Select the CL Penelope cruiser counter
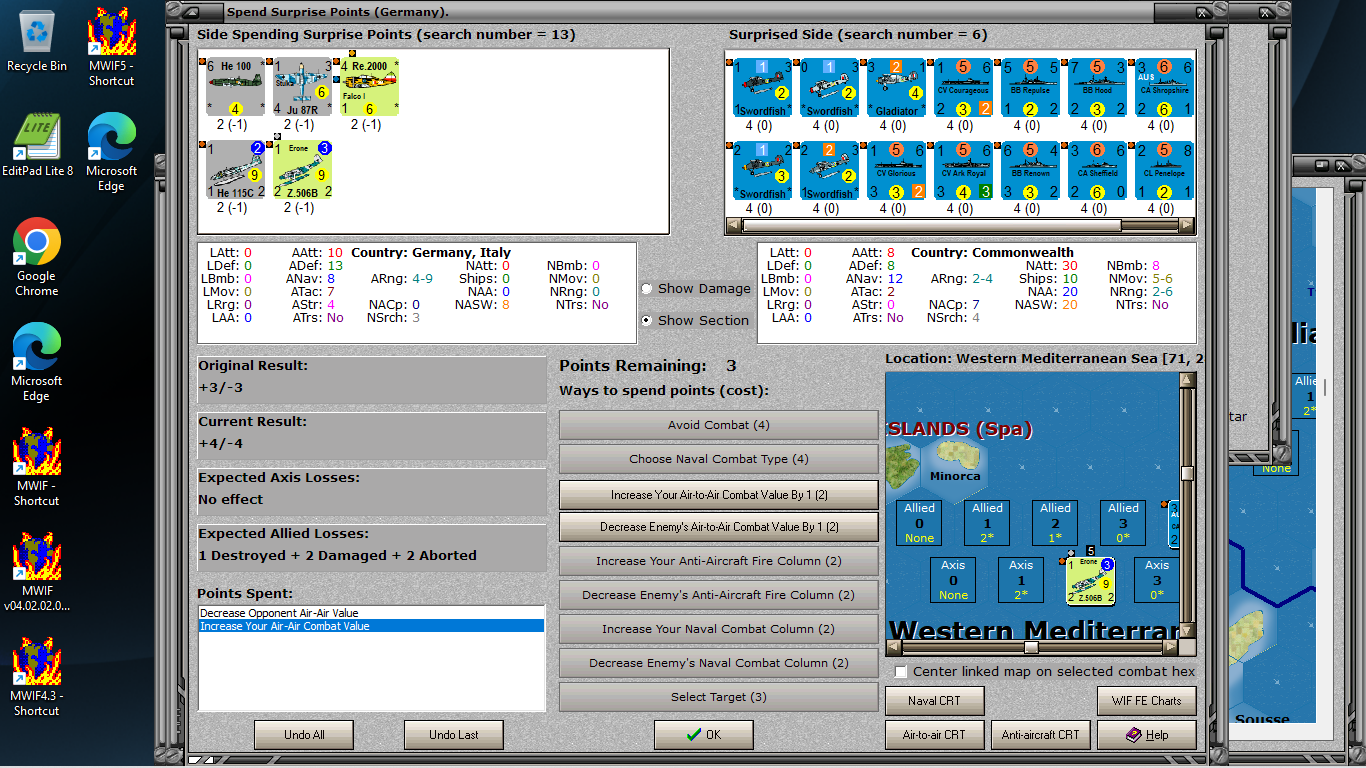This screenshot has width=1366, height=768. 1164,170
